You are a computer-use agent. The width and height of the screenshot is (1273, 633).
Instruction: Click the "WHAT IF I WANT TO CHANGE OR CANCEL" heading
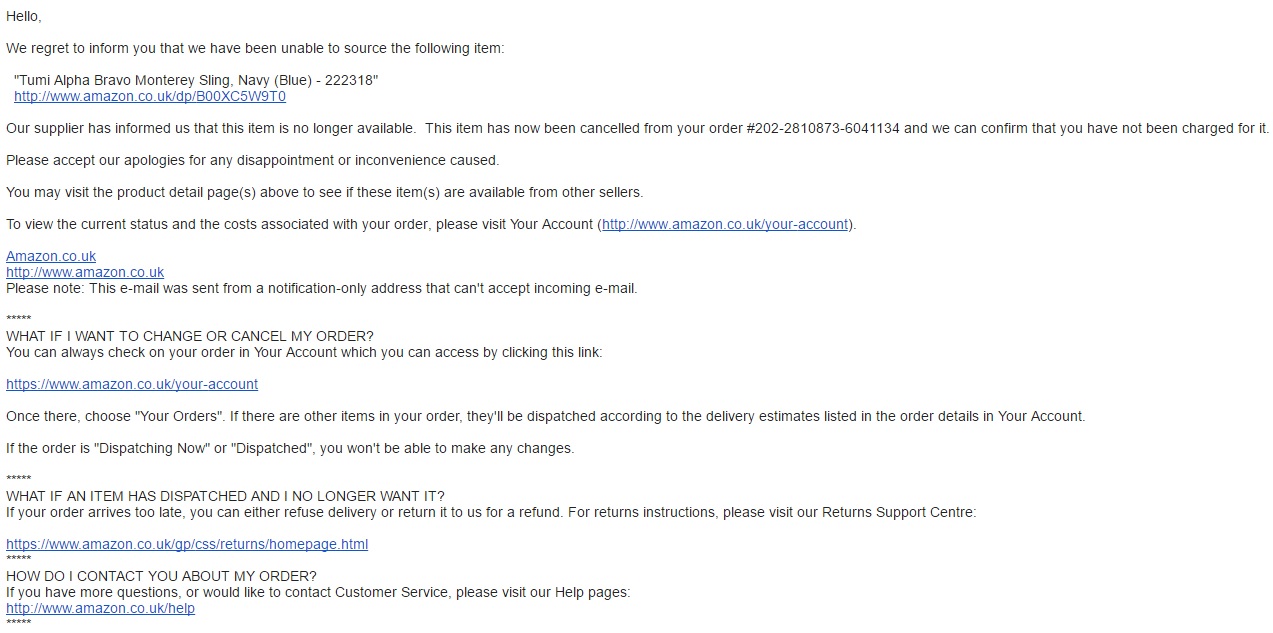coord(190,336)
